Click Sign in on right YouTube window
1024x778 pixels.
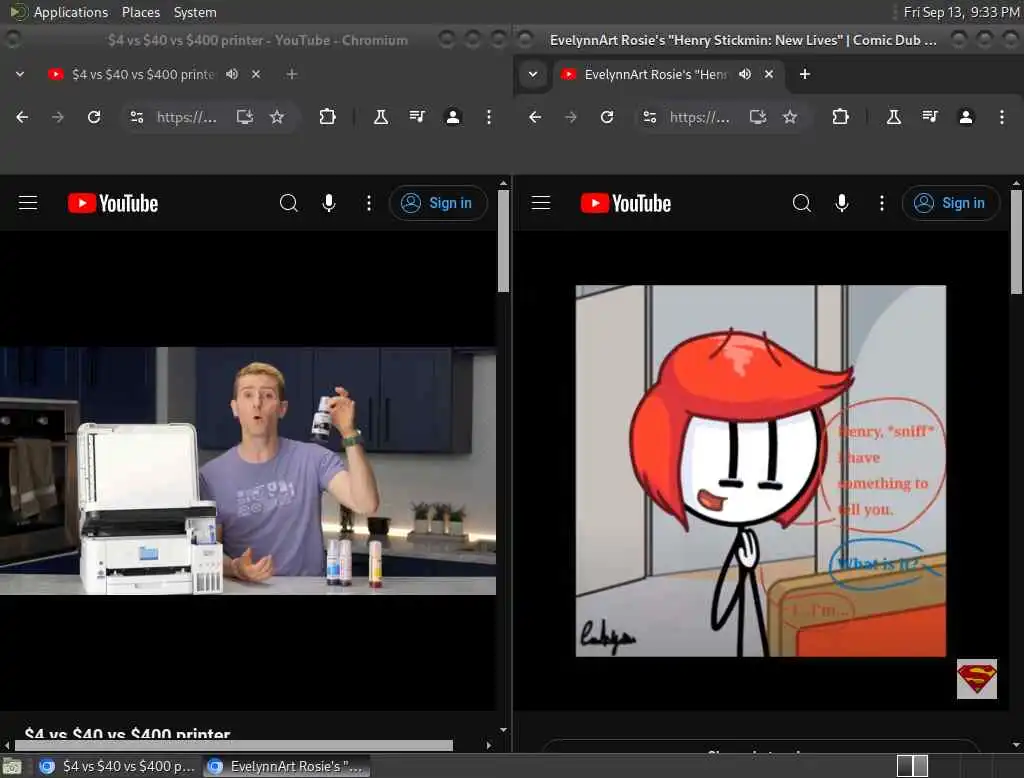coord(950,203)
